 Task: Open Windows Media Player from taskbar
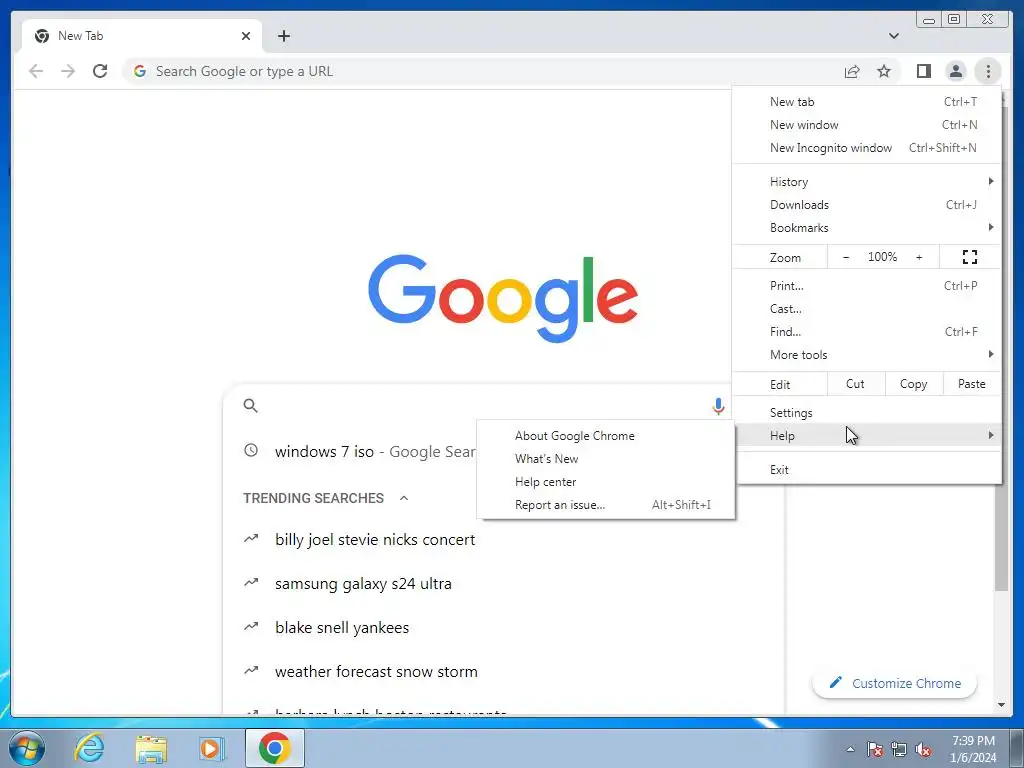pos(212,748)
